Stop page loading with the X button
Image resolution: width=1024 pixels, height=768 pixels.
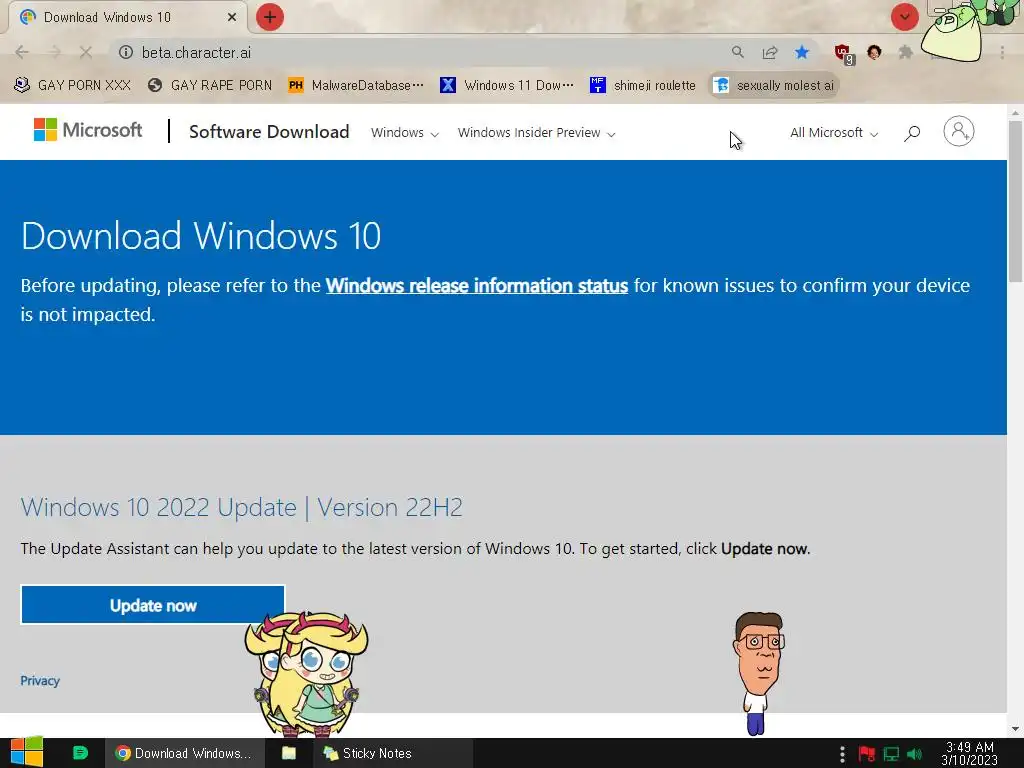coord(86,52)
